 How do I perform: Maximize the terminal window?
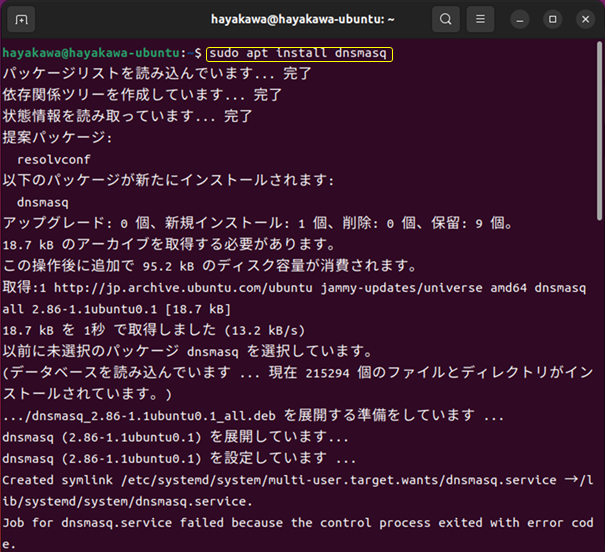[552, 19]
